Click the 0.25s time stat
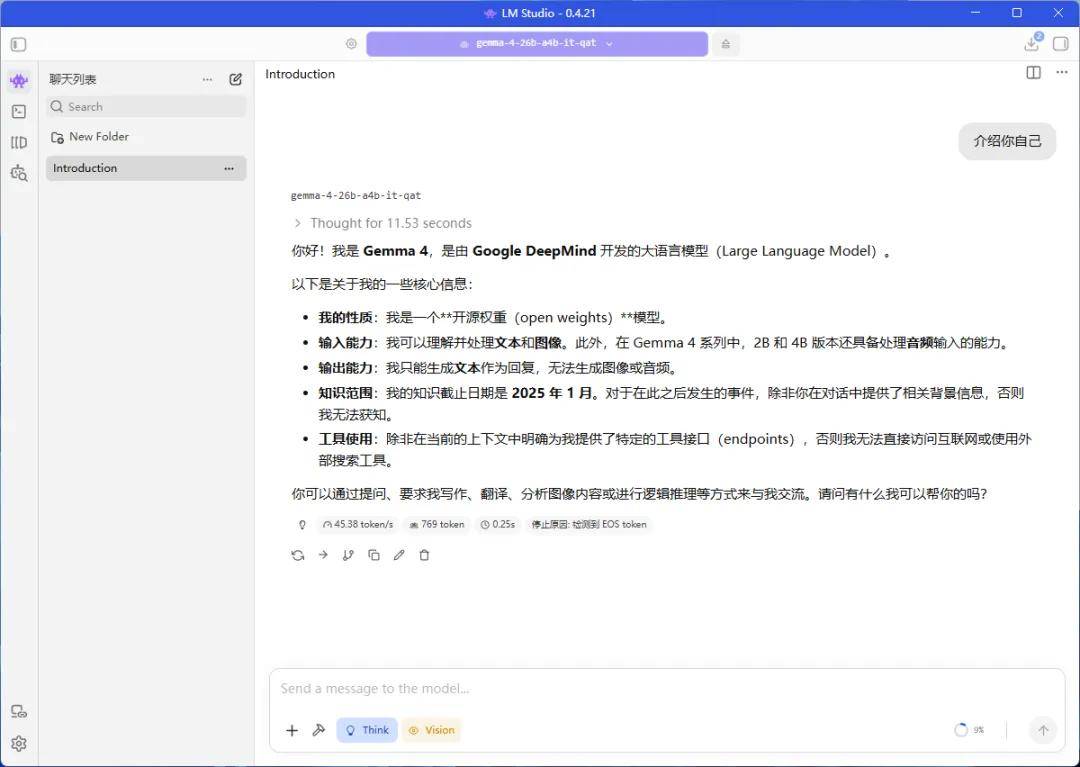This screenshot has height=767, width=1080. 497,525
